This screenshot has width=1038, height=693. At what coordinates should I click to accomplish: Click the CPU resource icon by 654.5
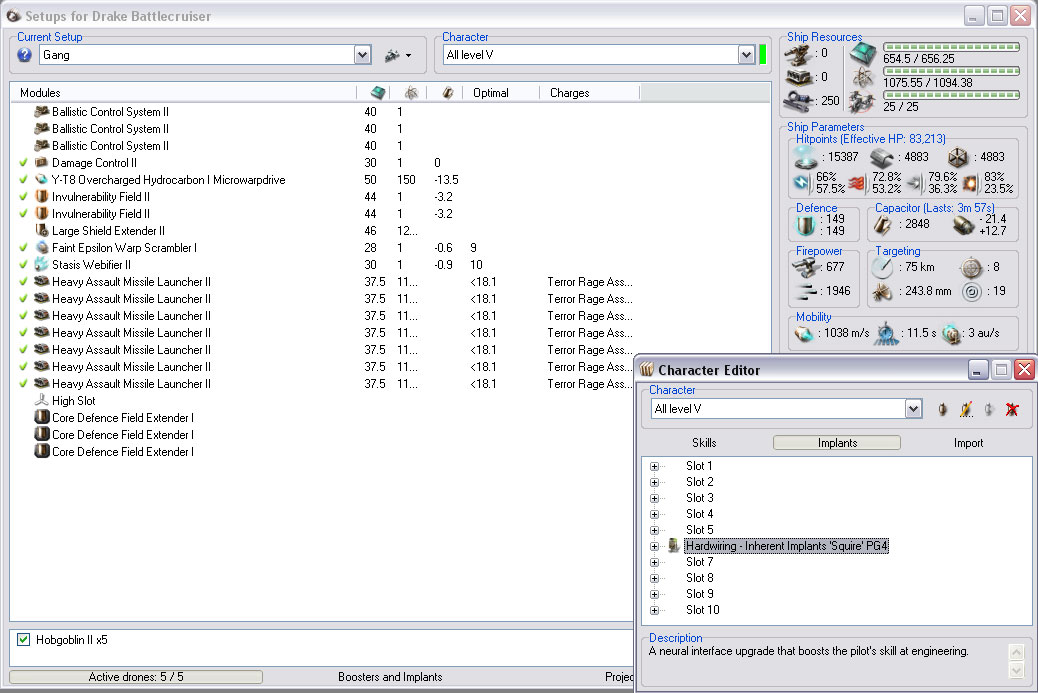tap(863, 52)
